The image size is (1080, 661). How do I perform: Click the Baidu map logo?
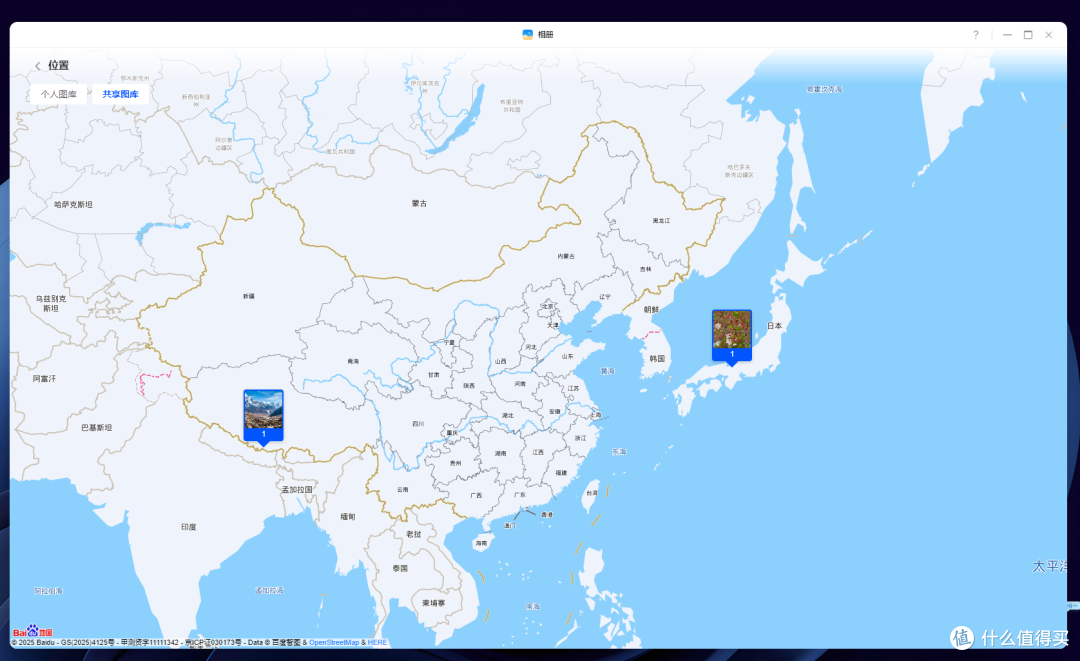point(32,631)
